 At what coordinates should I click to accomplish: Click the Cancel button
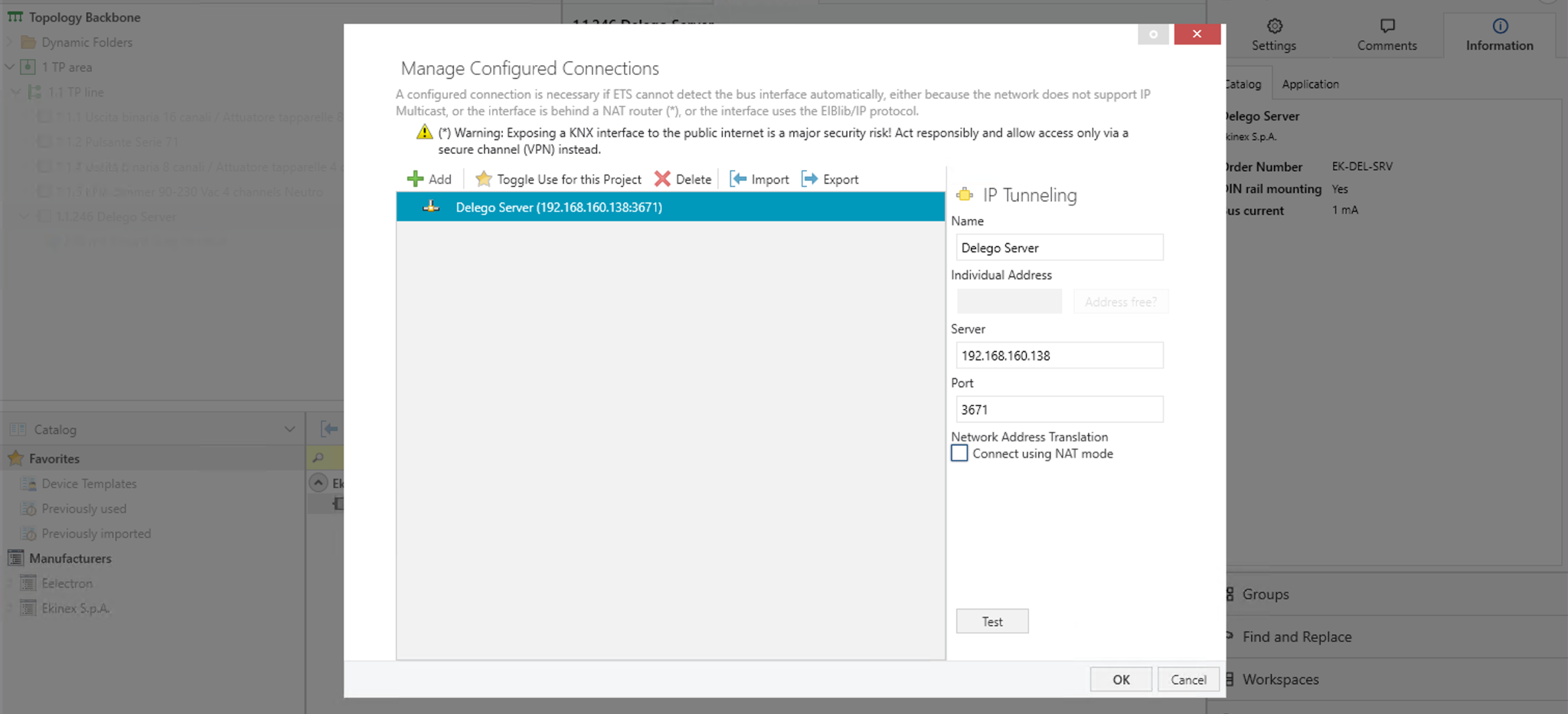(1188, 680)
